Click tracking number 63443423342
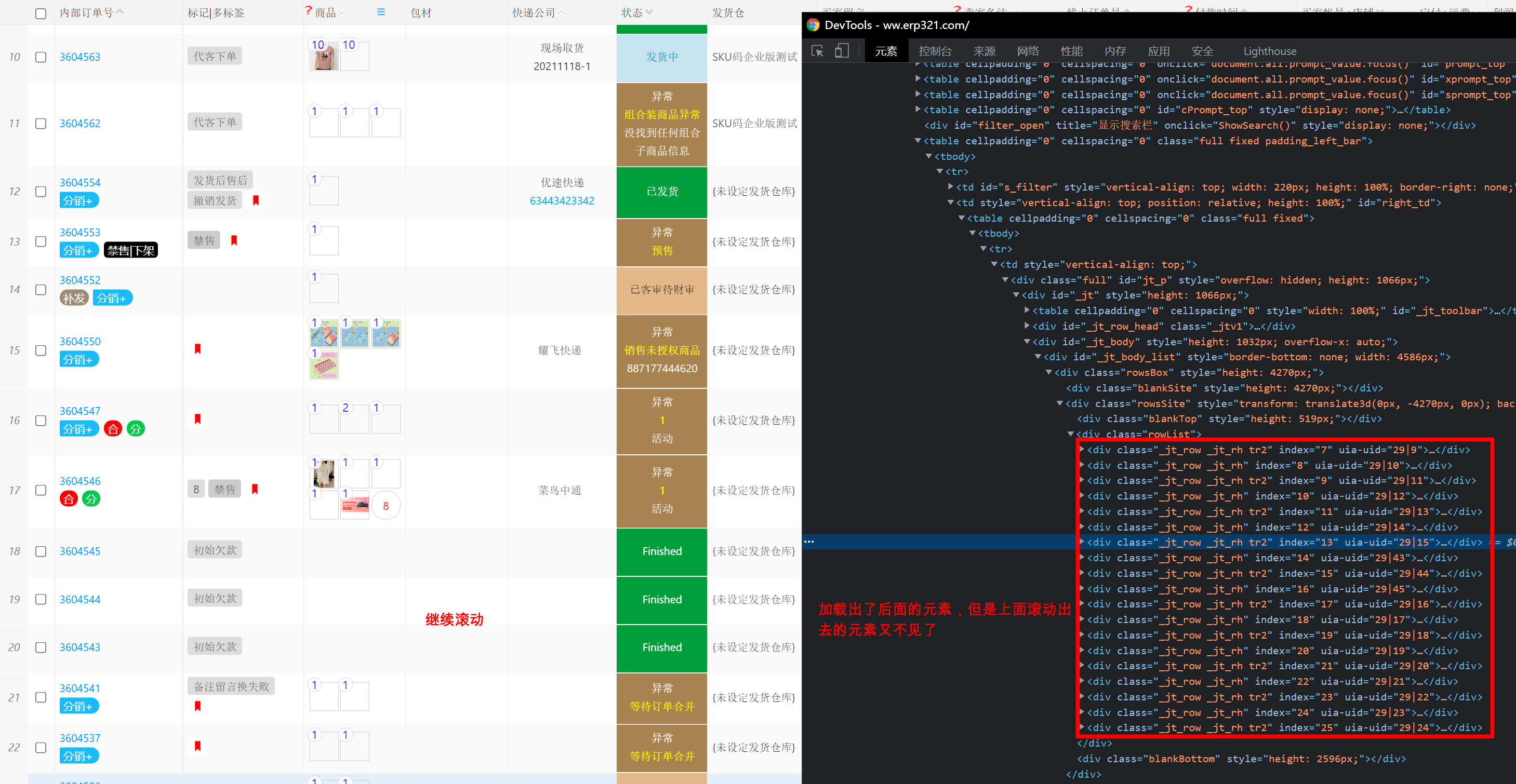The image size is (1516, 784). [x=562, y=200]
